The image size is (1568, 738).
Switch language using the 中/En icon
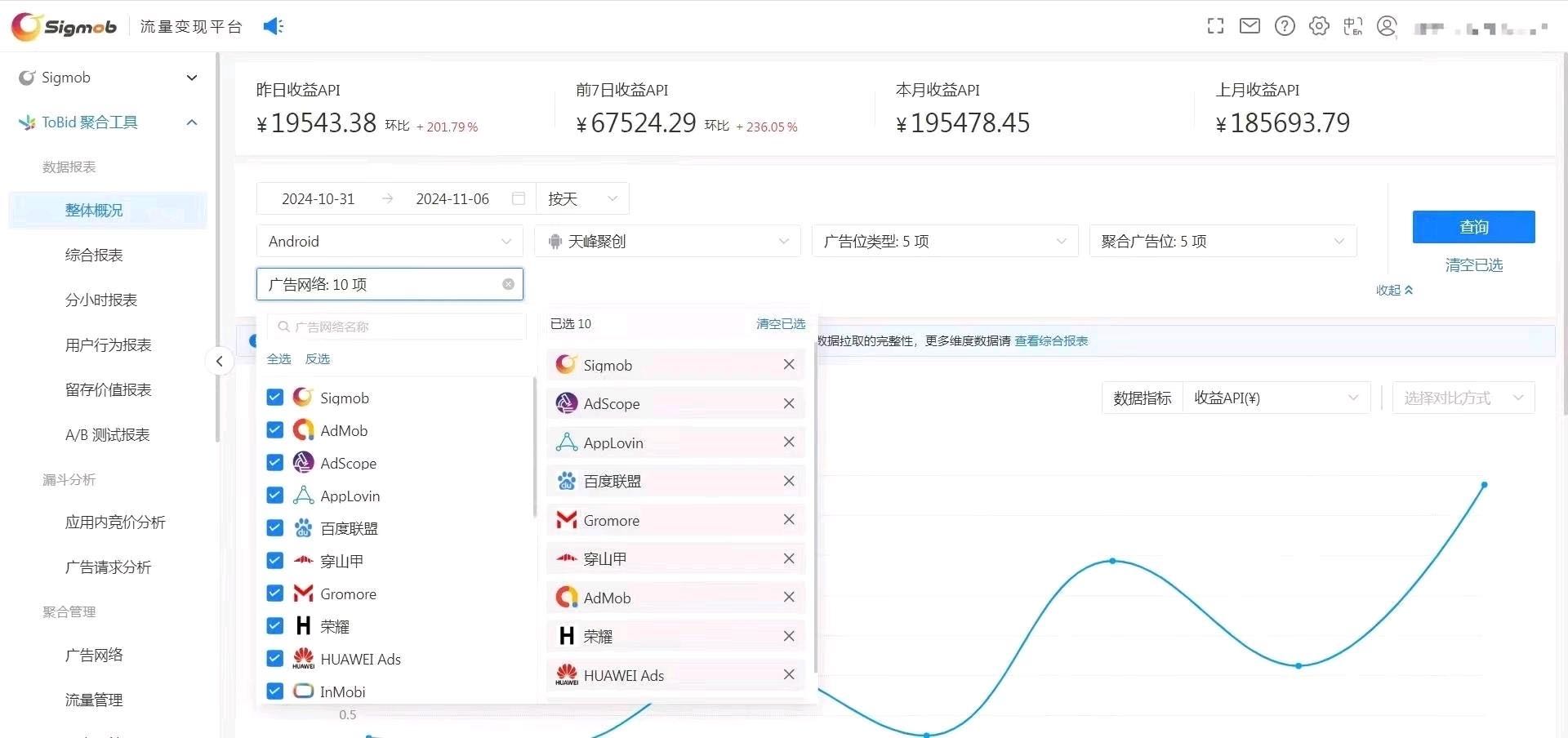[x=1353, y=26]
